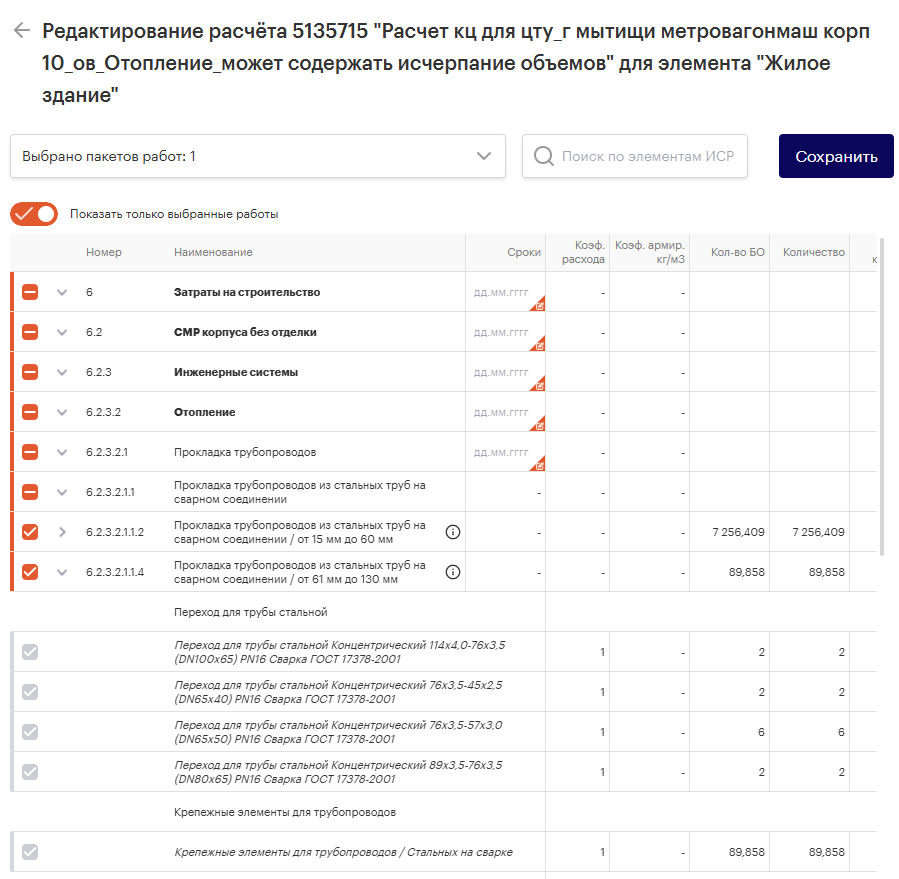Image resolution: width=899 pixels, height=879 pixels.
Task: Click the back arrow to exit calculation editing
Action: point(20,32)
